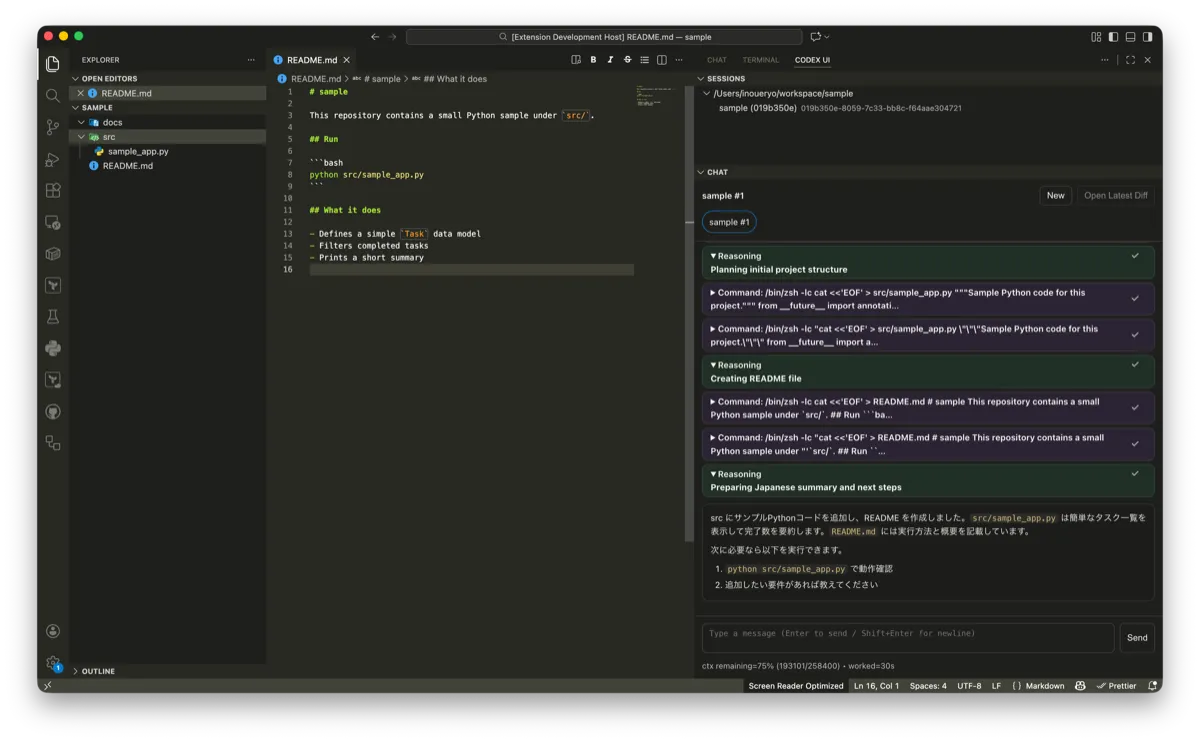Apply strikethrough formatting in the toolbar
Image resolution: width=1200 pixels, height=742 pixels.
(627, 60)
